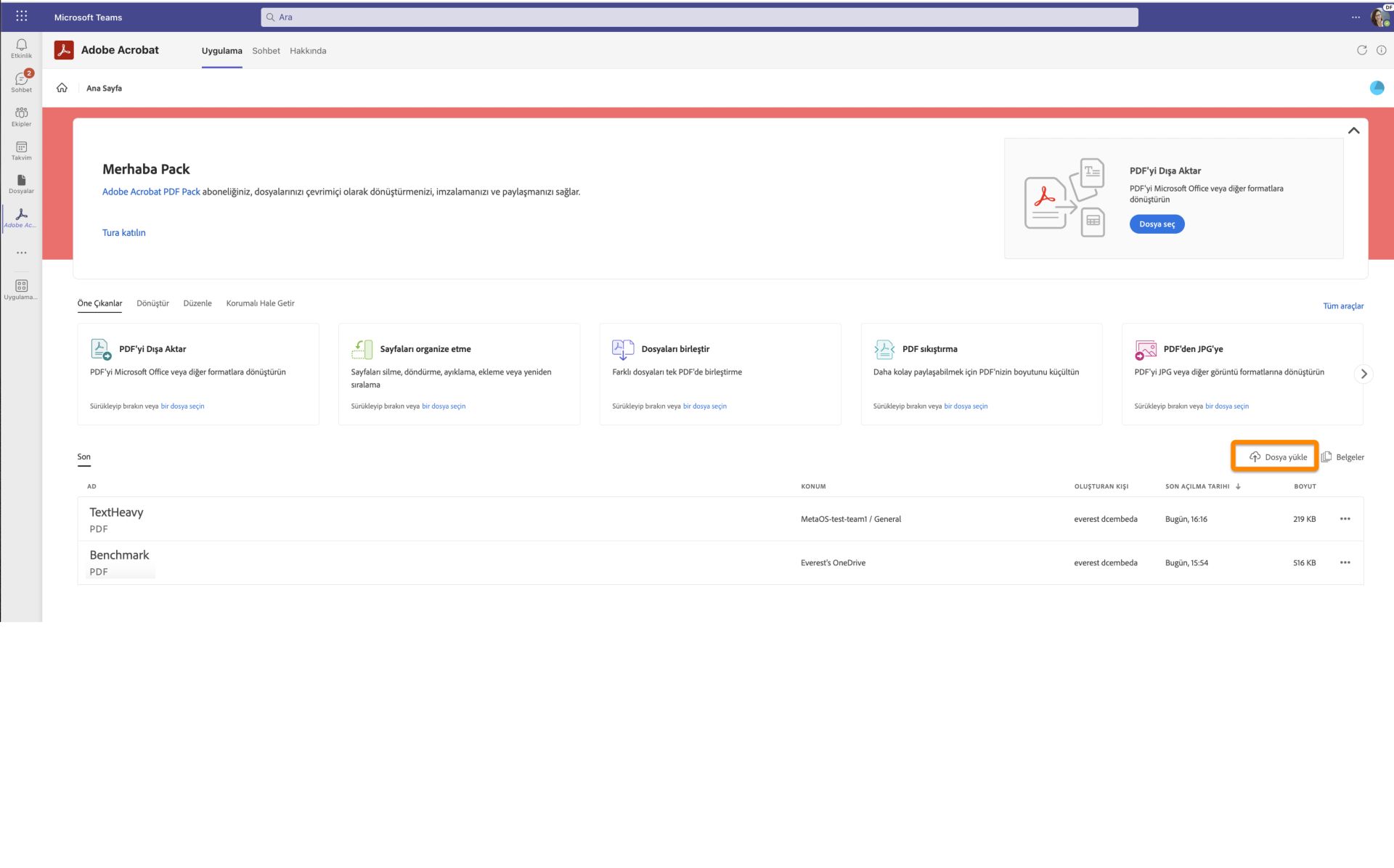Viewport: 1394px width, 868px height.
Task: Click MetaOS-test-team1 / General location
Action: point(851,519)
